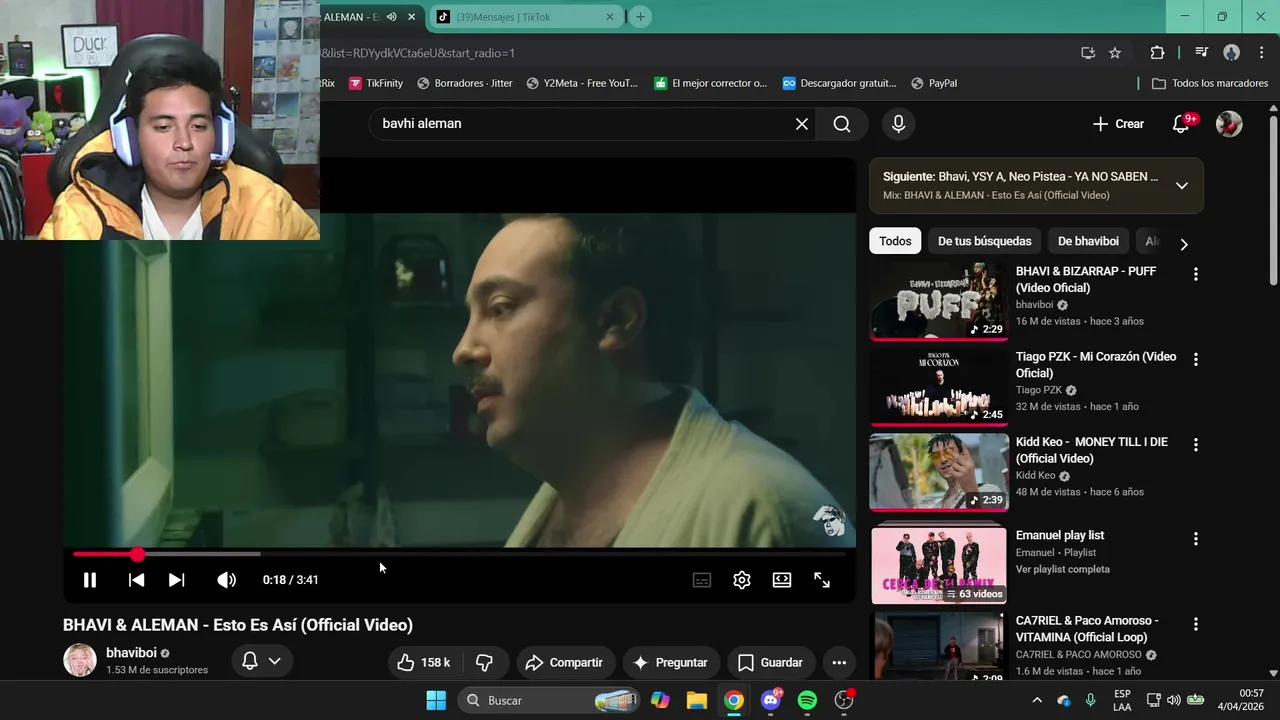
Task: Open Spotify from the taskbar
Action: 807,700
